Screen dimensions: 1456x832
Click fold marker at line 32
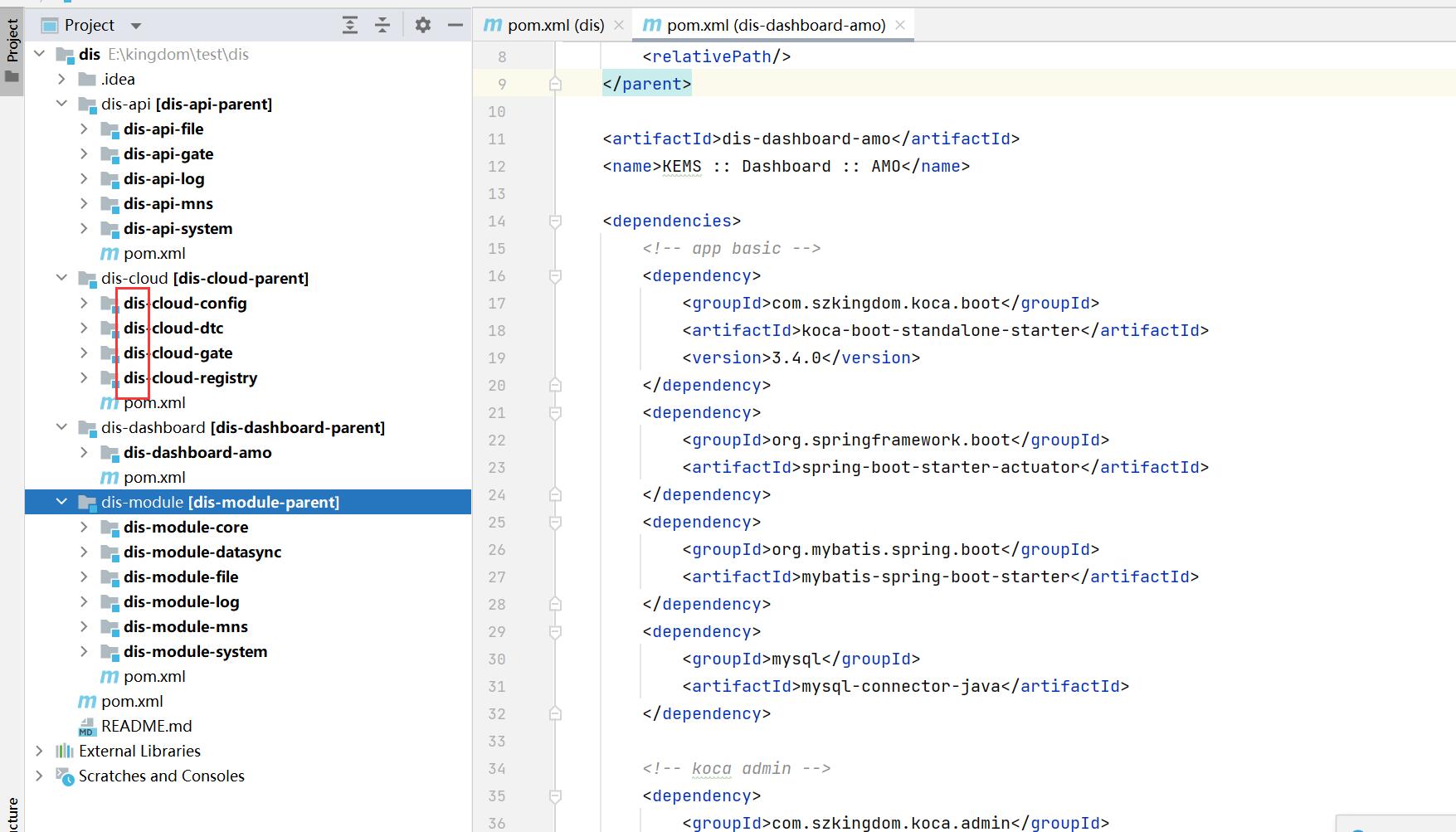coord(555,713)
